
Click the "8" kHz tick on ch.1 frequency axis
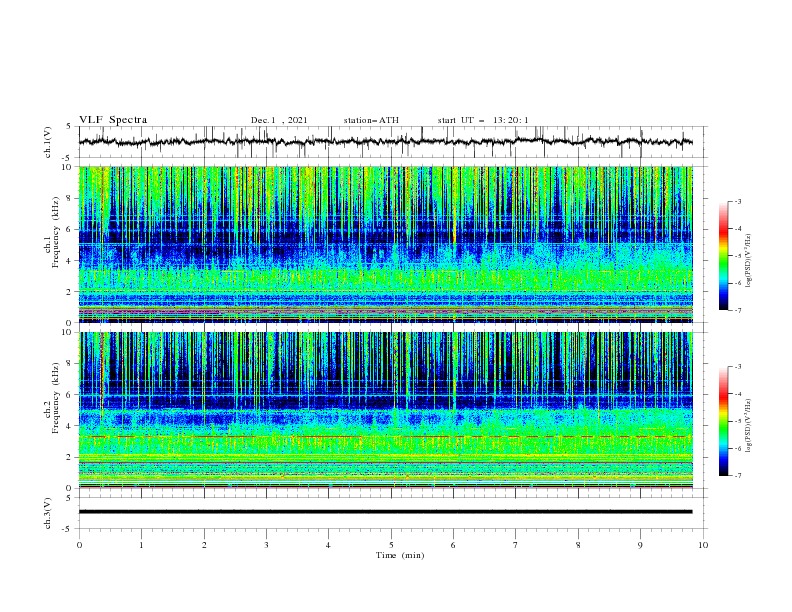(x=69, y=198)
